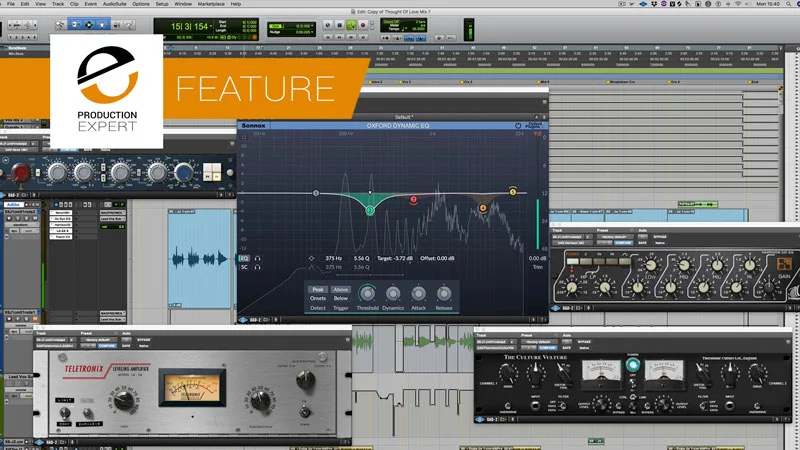This screenshot has width=800, height=450.
Task: Select Onsets detect mode
Action: (318, 298)
